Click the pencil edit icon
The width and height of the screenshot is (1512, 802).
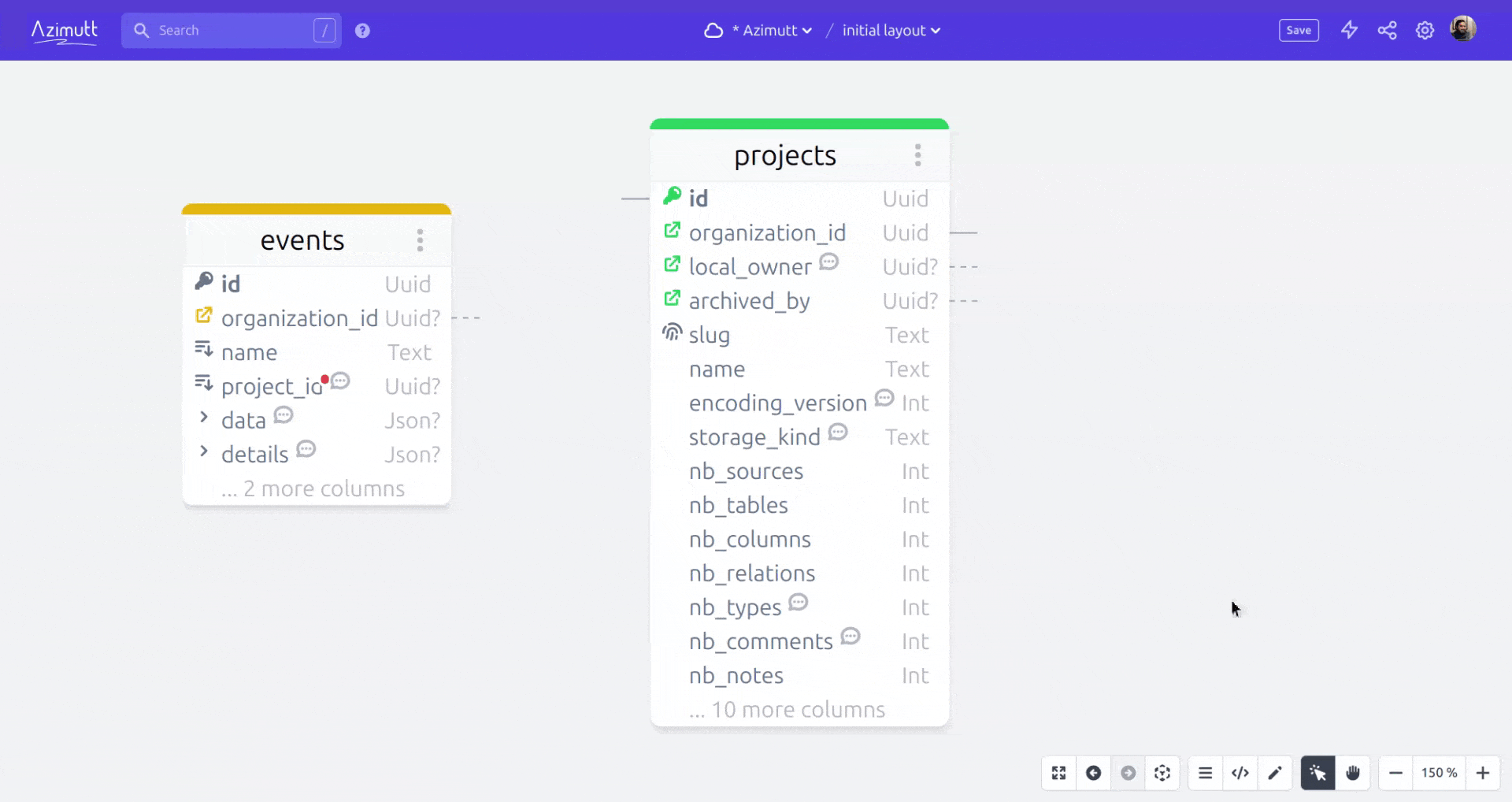(x=1275, y=773)
